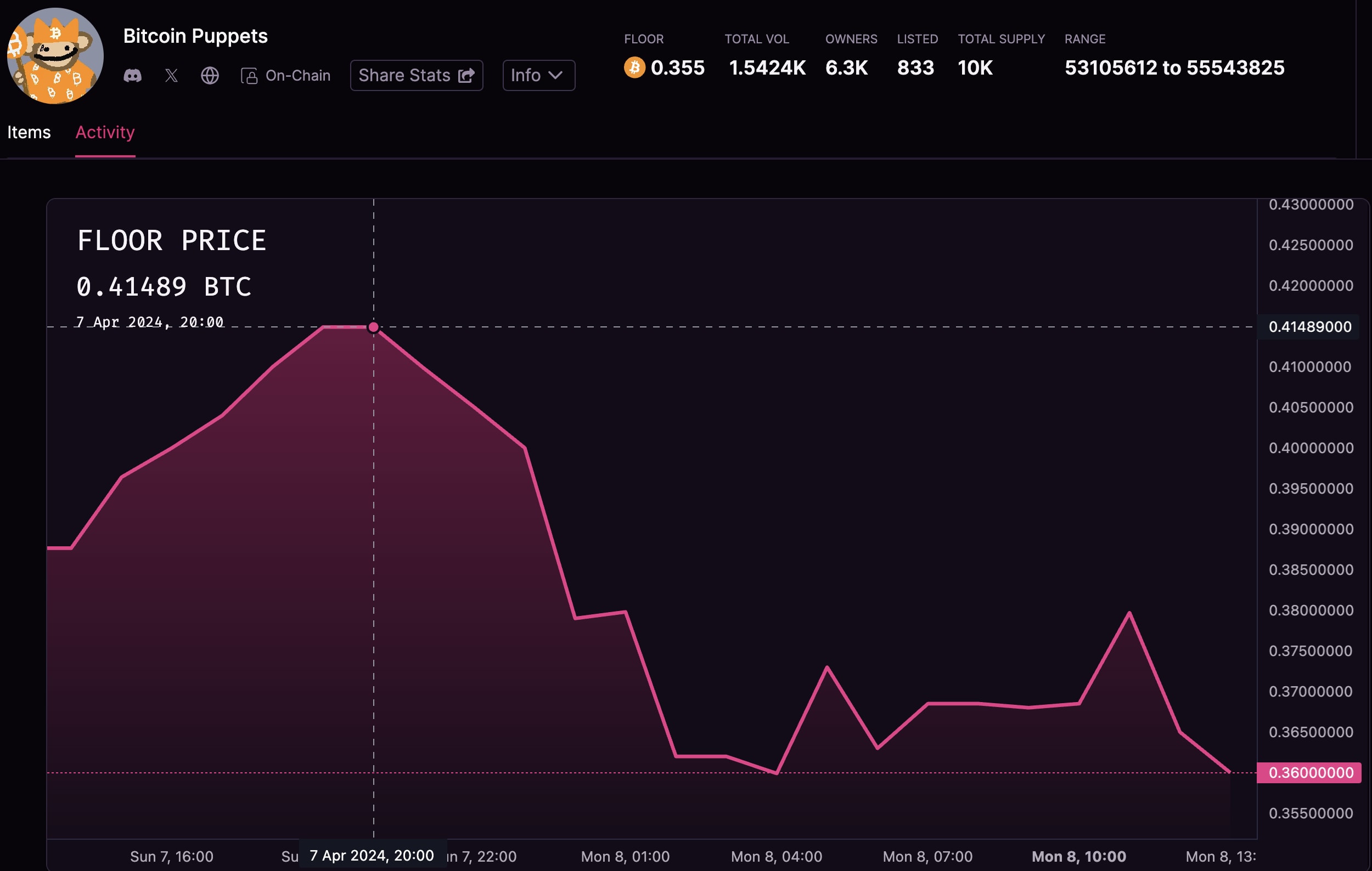Viewport: 1372px width, 871px height.
Task: Click the orange Bitcoin floor price icon
Action: click(x=634, y=68)
